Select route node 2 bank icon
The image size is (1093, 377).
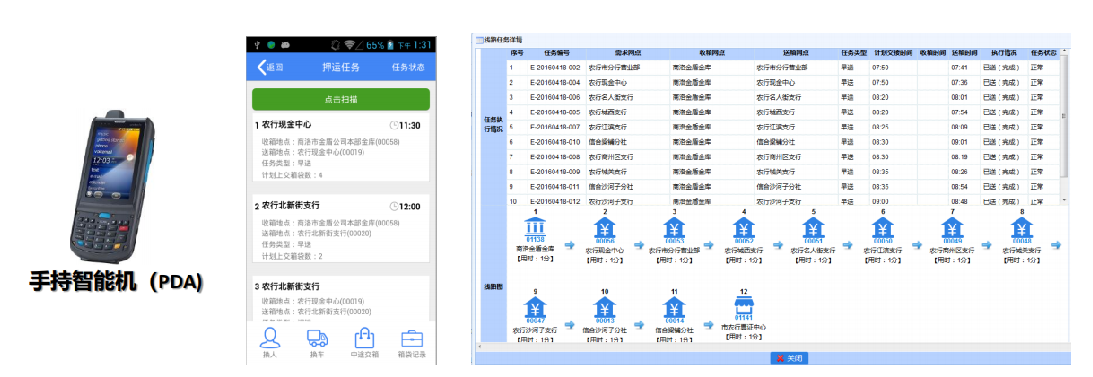click(604, 229)
